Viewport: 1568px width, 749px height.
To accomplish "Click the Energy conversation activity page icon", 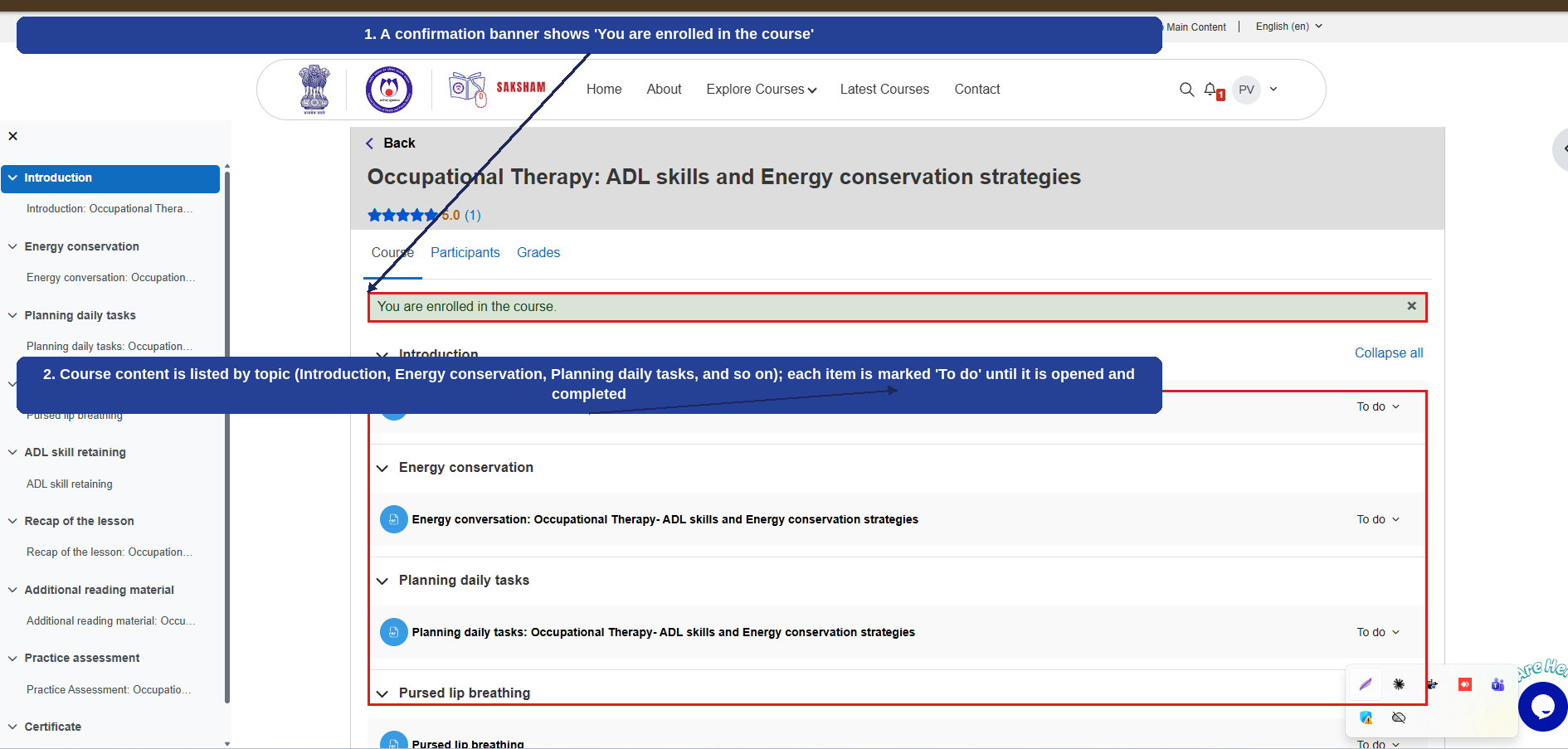I will click(x=394, y=519).
